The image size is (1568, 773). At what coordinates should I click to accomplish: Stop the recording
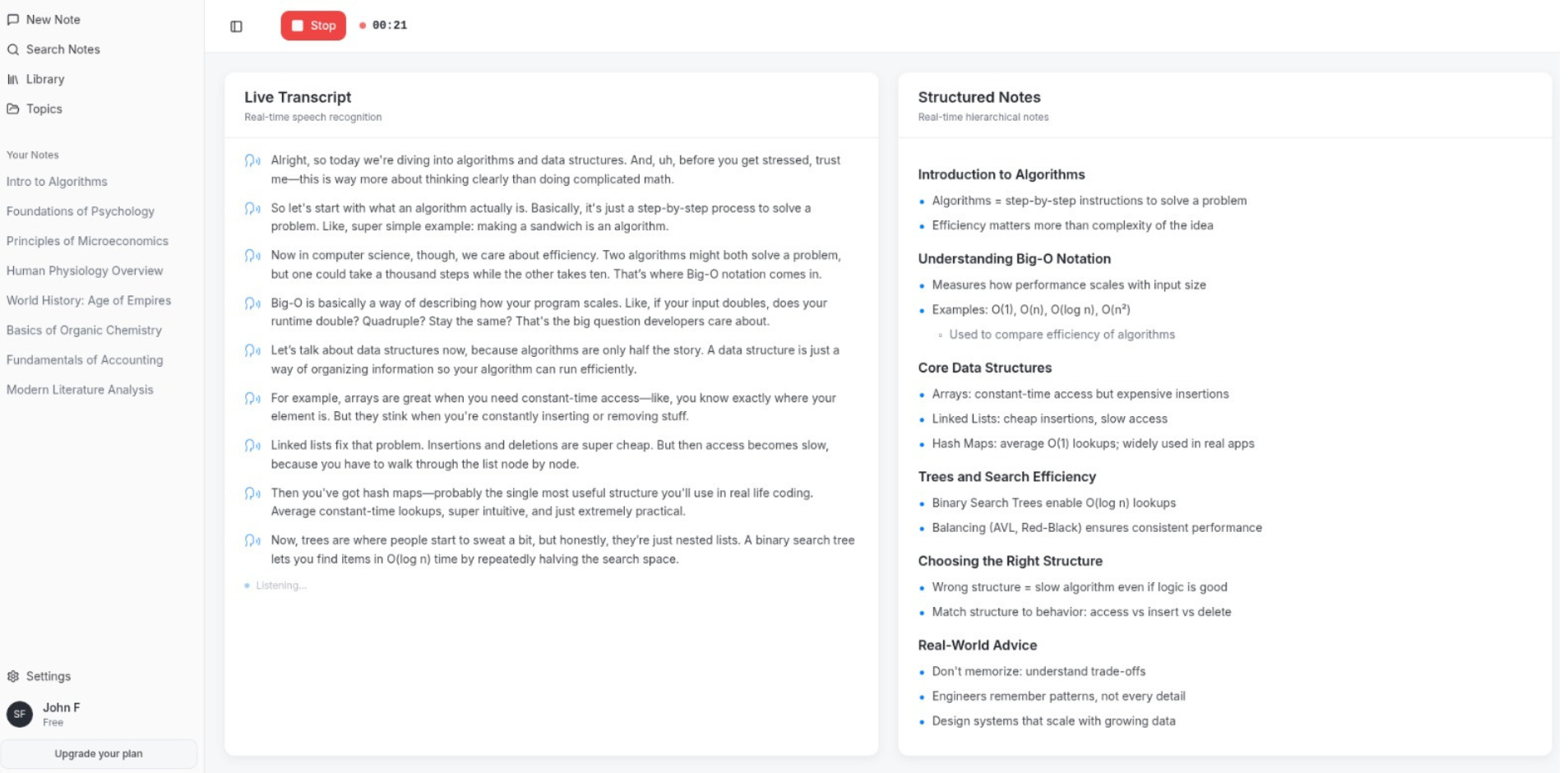point(313,25)
